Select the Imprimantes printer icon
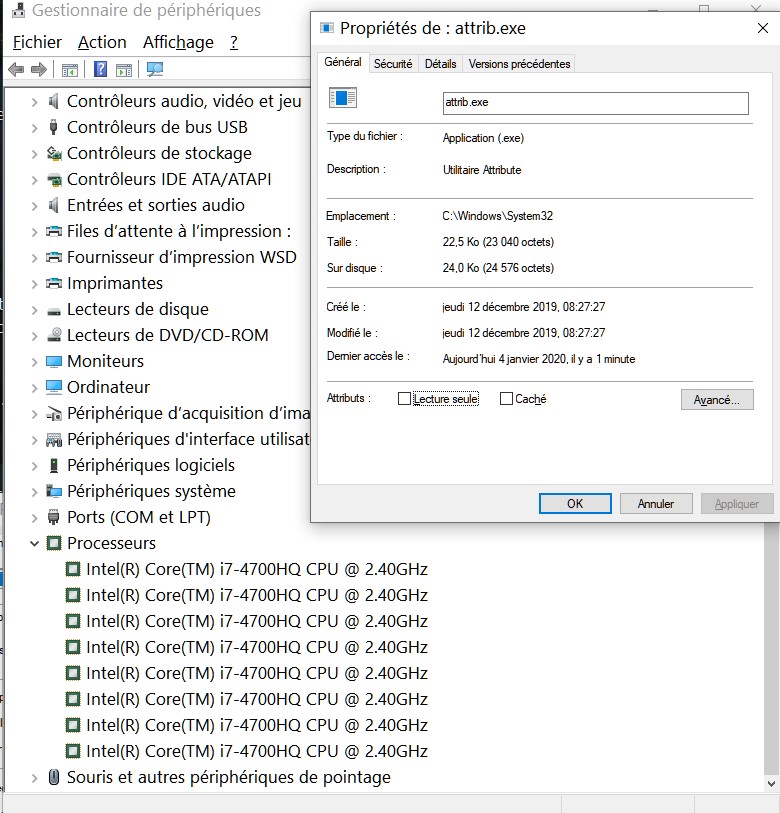This screenshot has width=780, height=813. tap(54, 283)
